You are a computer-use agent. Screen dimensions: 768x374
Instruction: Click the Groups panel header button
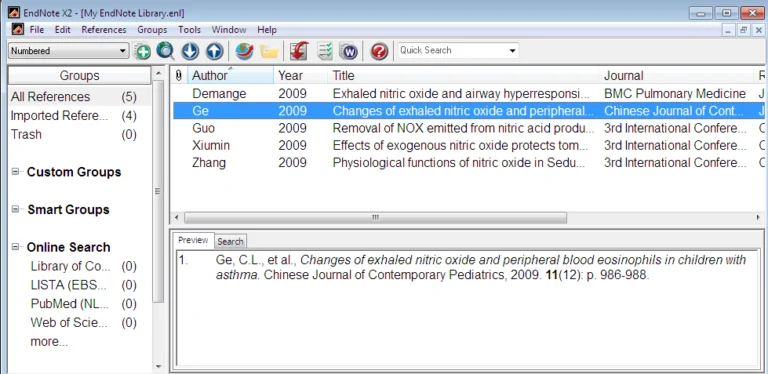79,75
